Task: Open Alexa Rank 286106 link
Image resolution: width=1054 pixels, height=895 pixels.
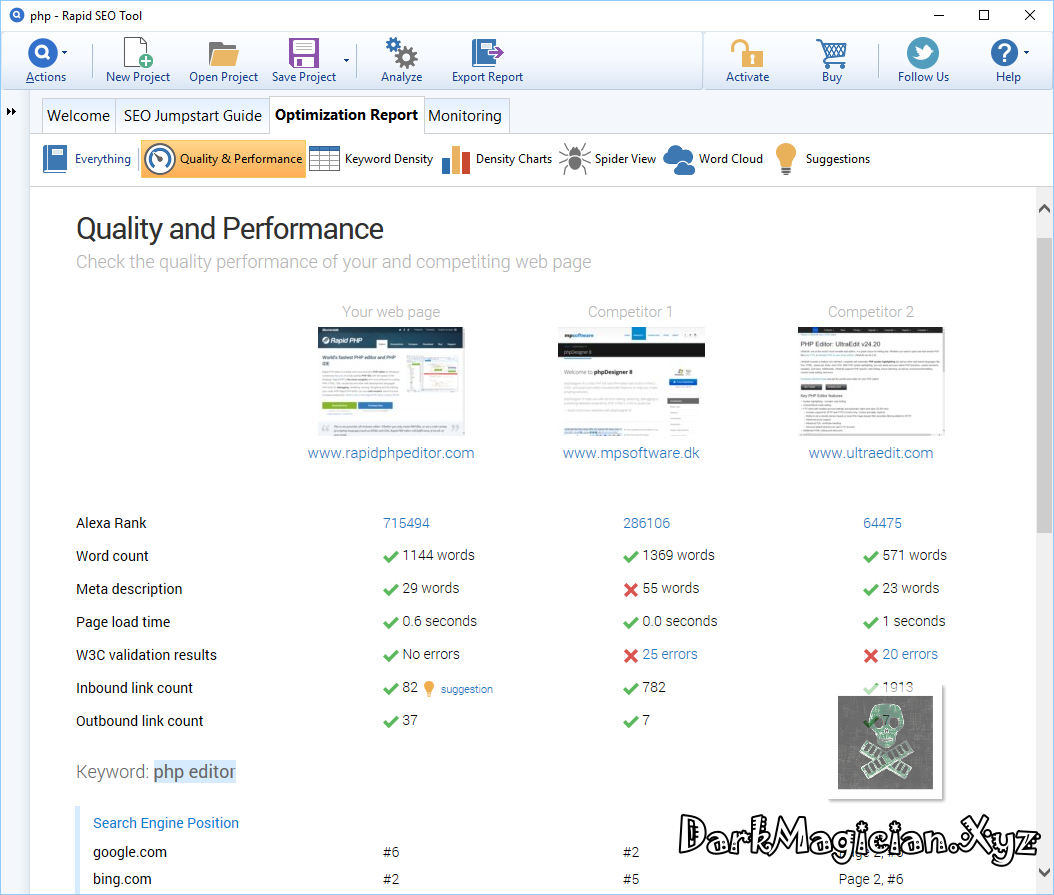Action: pyautogui.click(x=646, y=523)
